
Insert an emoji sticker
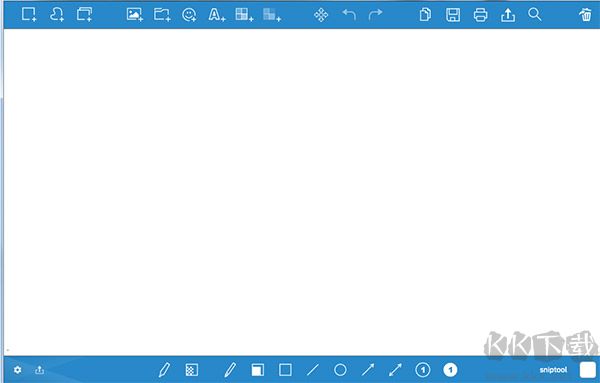click(x=189, y=15)
